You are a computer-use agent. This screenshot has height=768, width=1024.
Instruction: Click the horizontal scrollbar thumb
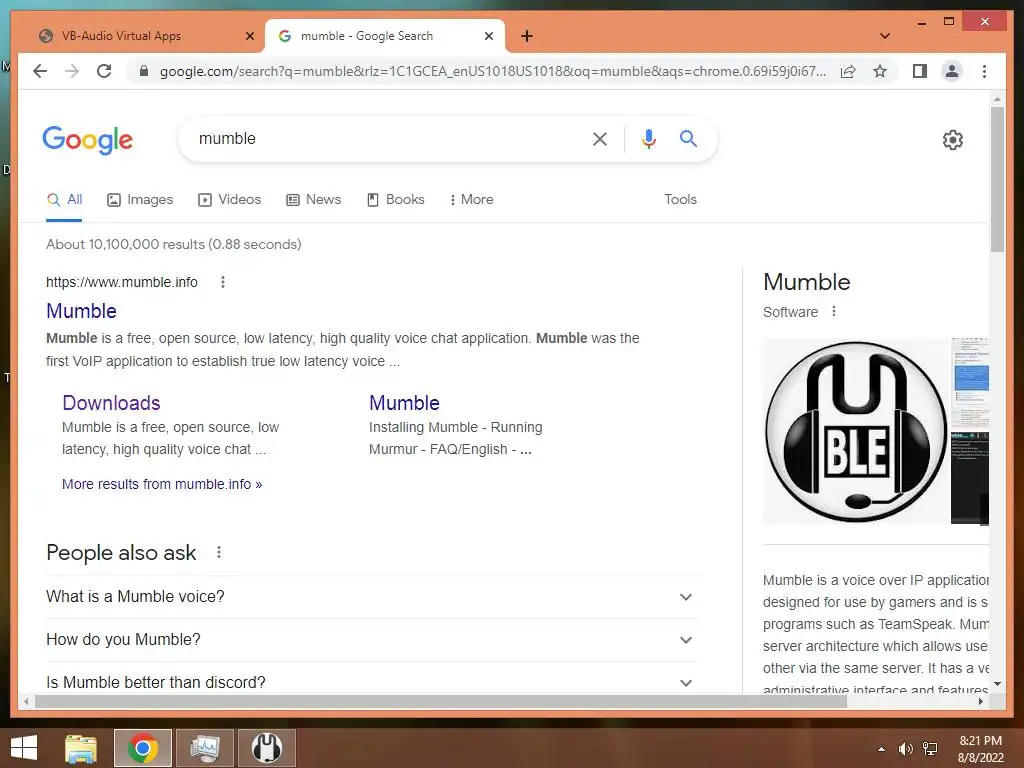441,702
